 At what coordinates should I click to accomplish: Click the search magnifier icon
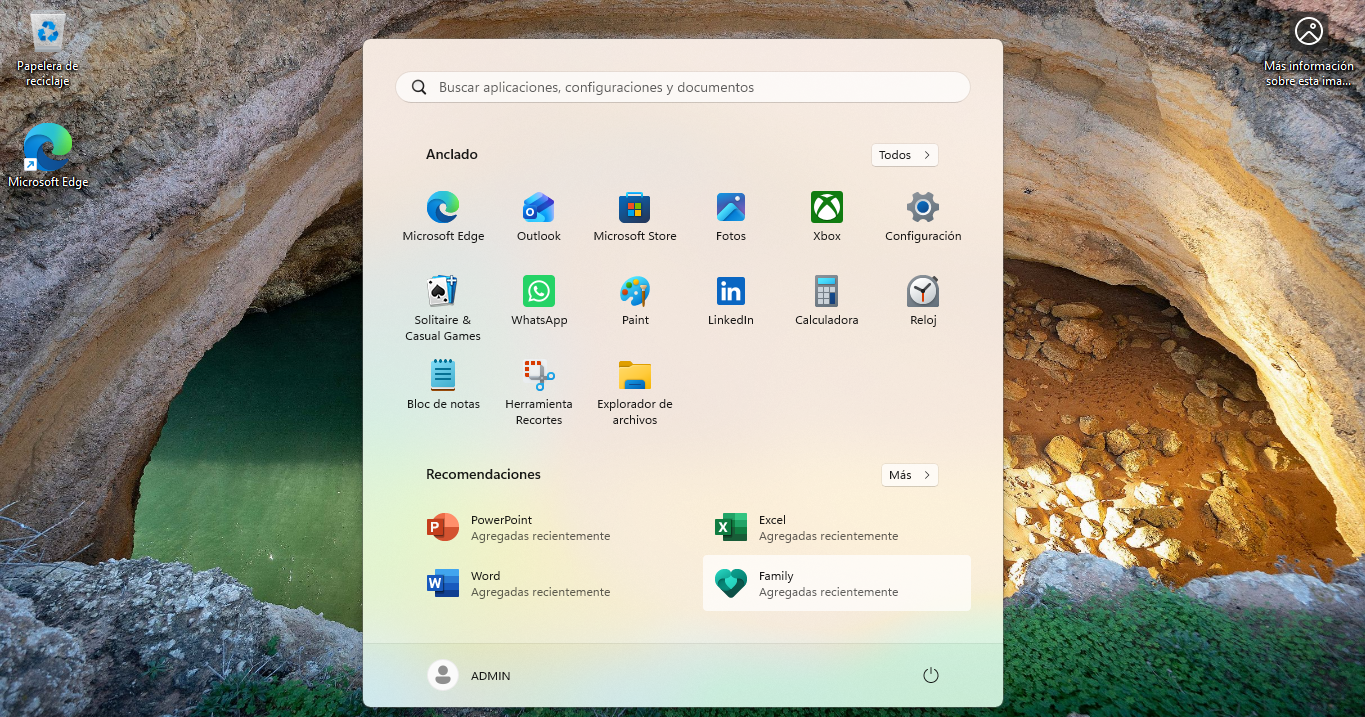[x=419, y=87]
